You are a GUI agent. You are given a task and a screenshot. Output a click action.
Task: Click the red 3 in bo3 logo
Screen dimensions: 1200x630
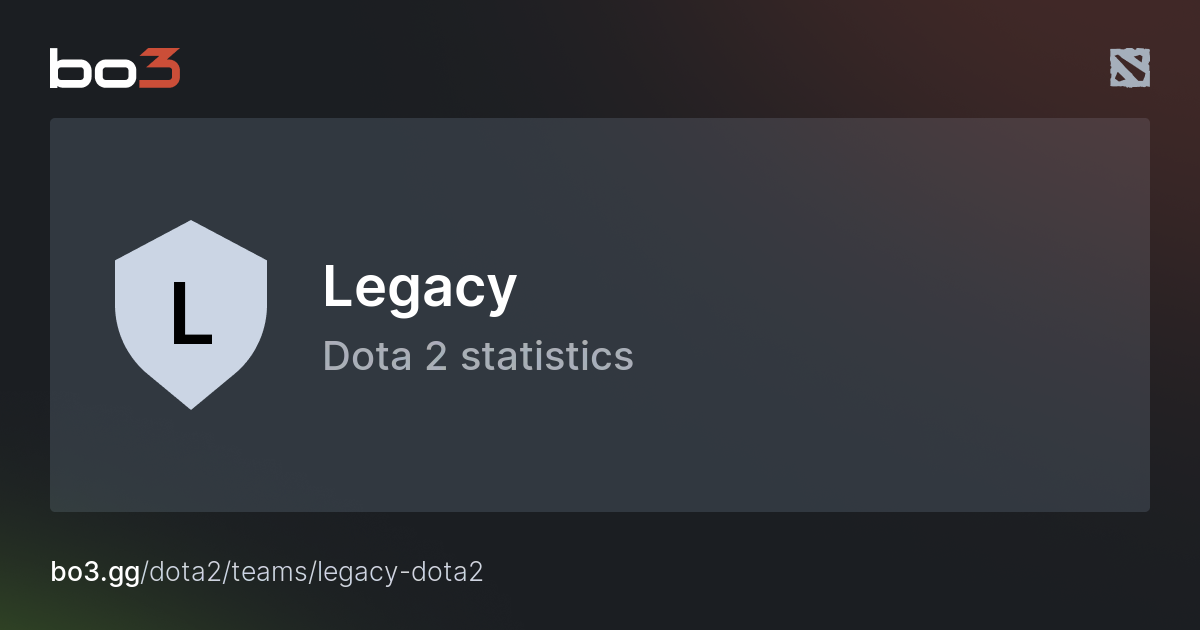click(160, 68)
